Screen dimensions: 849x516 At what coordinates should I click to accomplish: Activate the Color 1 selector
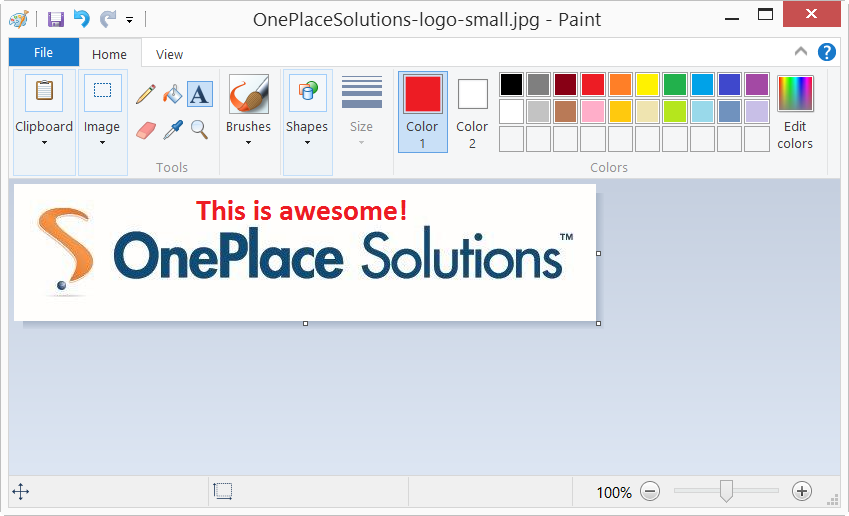click(422, 111)
